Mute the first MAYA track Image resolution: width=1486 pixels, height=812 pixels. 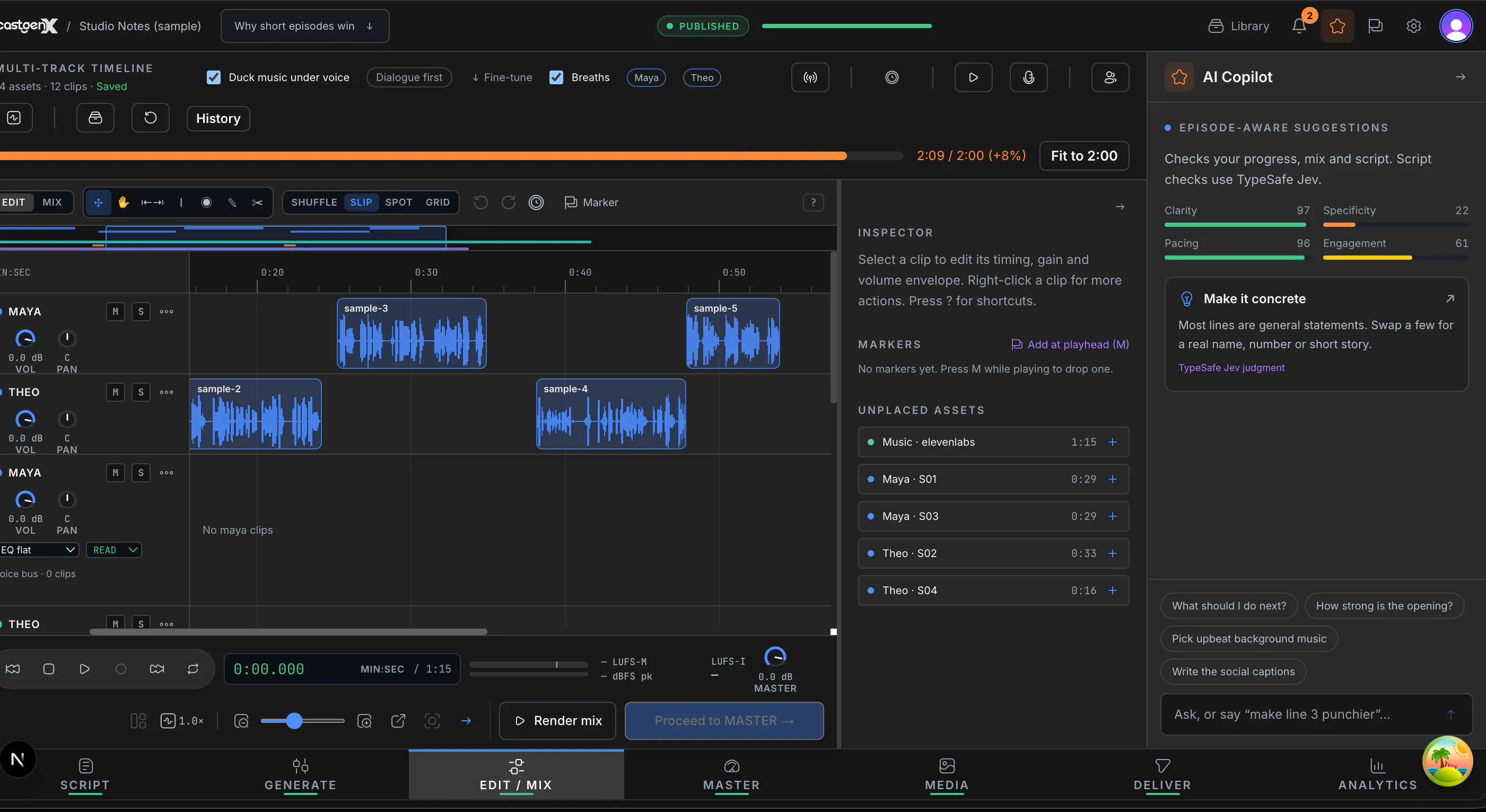click(116, 312)
